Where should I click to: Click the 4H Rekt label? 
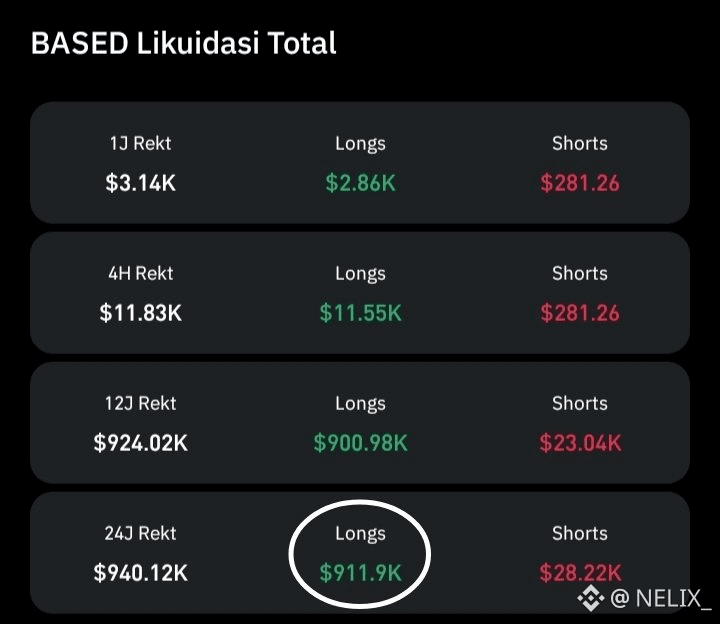point(141,273)
